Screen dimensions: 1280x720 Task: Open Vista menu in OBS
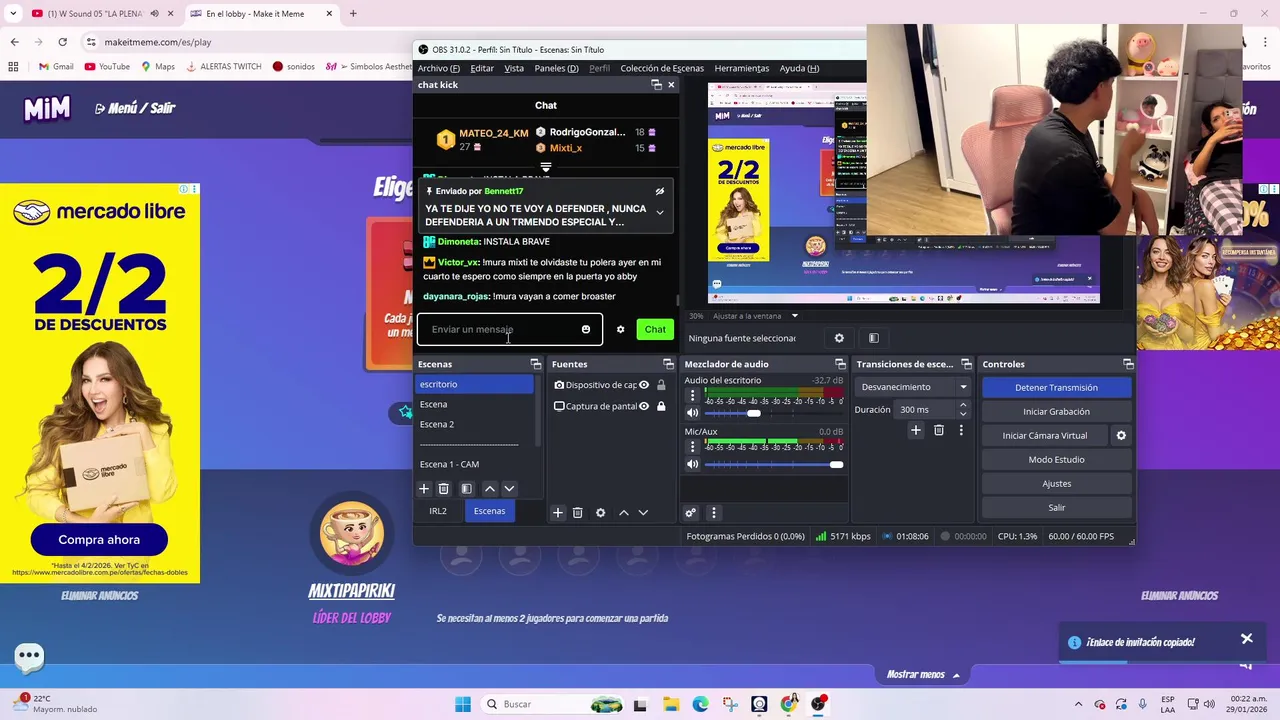coord(514,68)
